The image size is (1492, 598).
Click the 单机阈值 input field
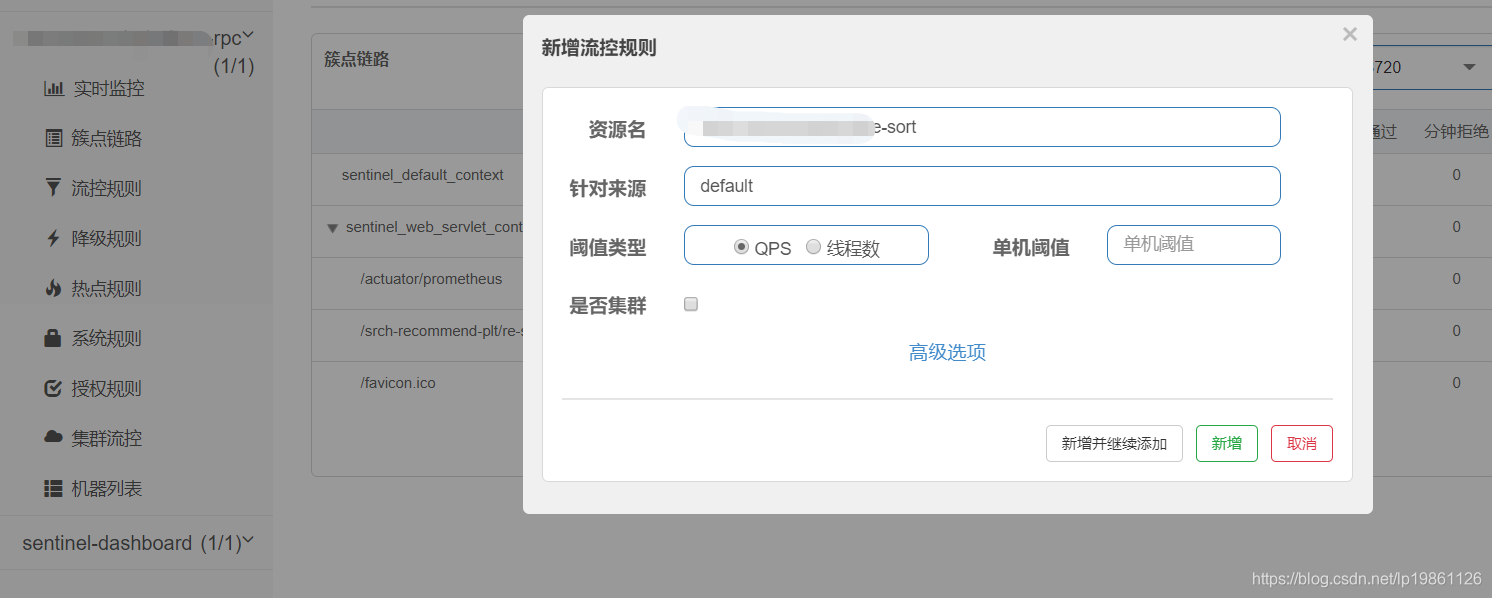[x=1194, y=245]
